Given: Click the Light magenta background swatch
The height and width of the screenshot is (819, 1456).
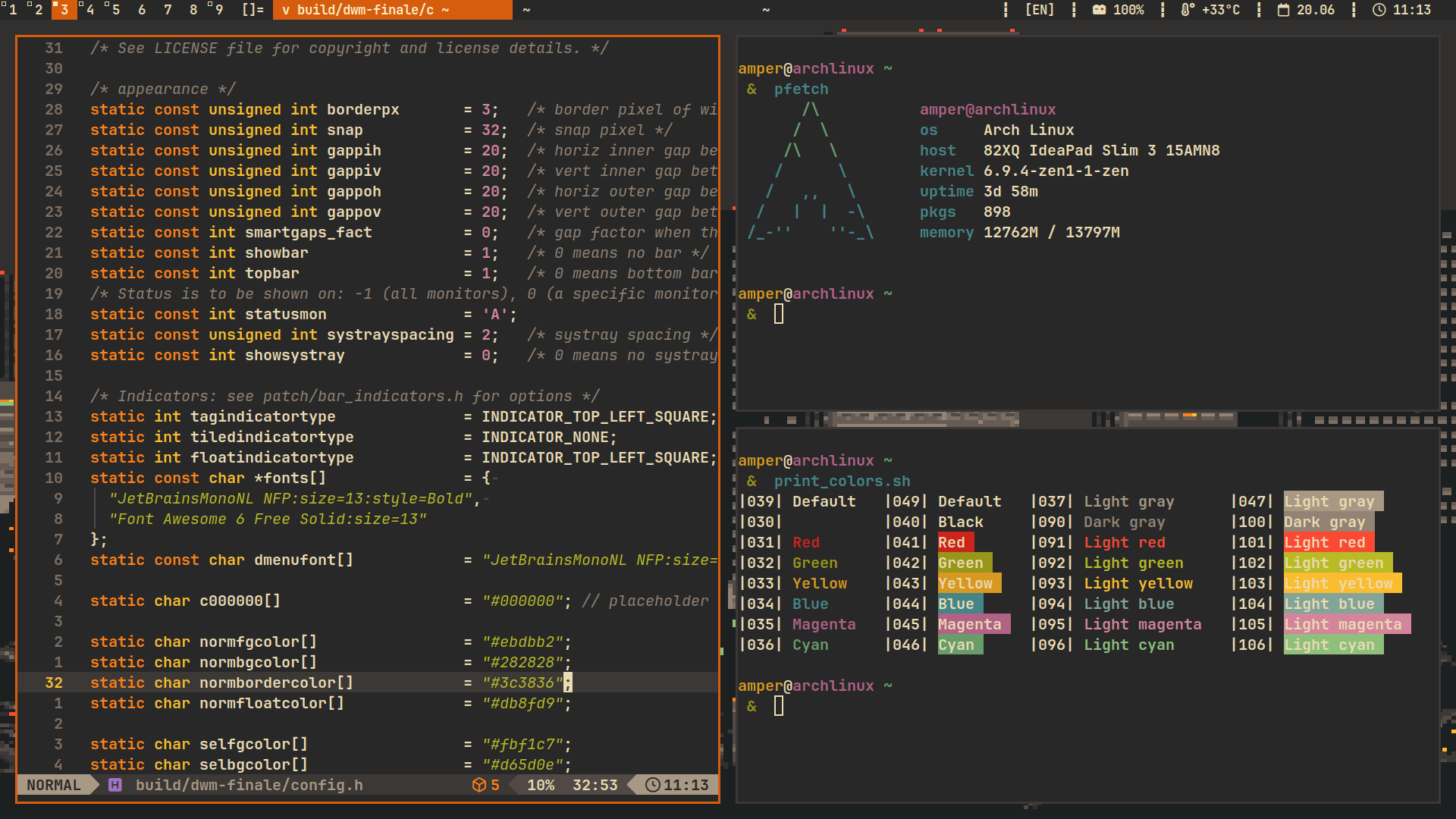Looking at the screenshot, I should click(1346, 624).
